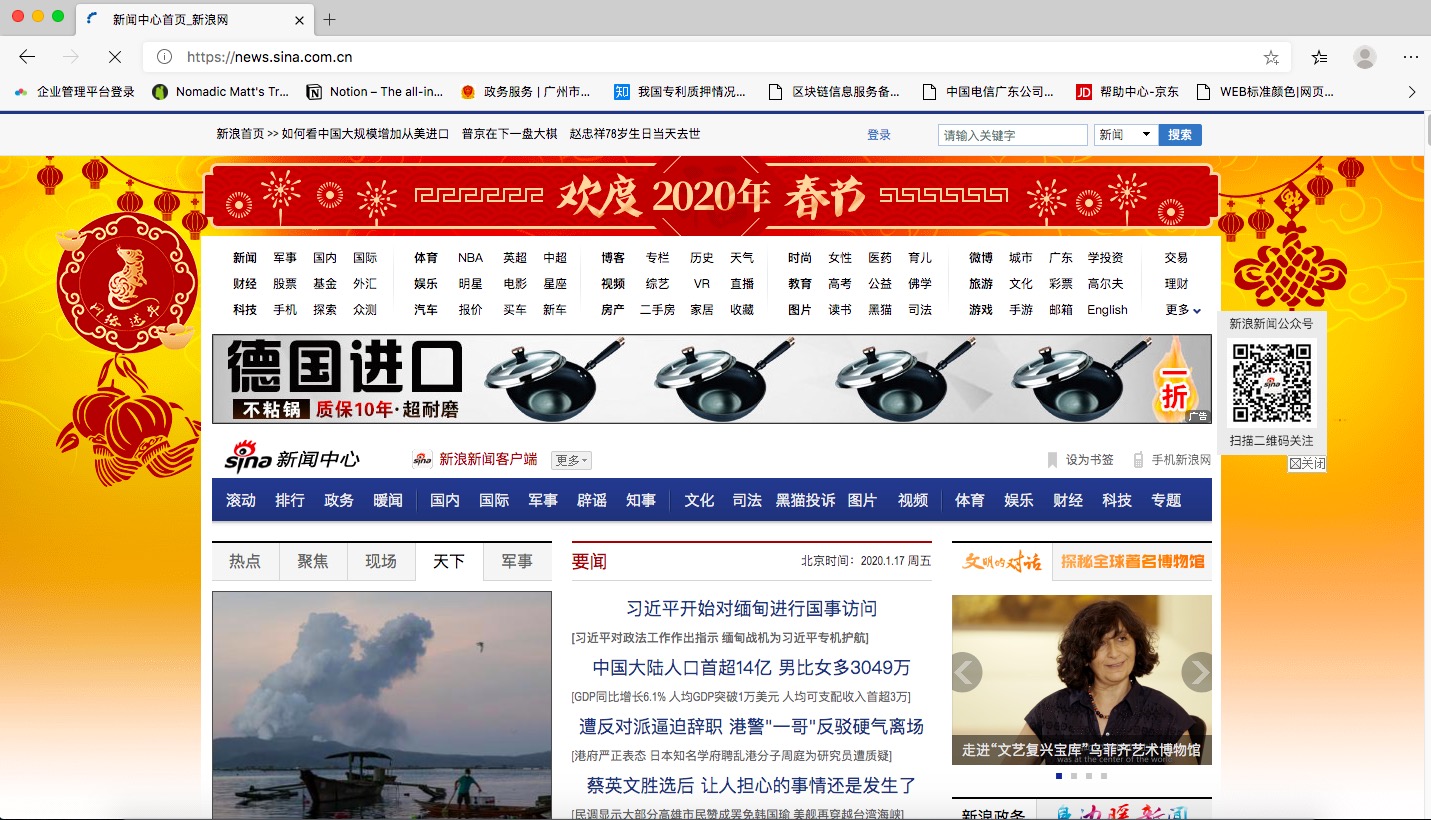1431x820 pixels.
Task: Open the 企业管理平台登录 bookmark
Action: (x=74, y=92)
